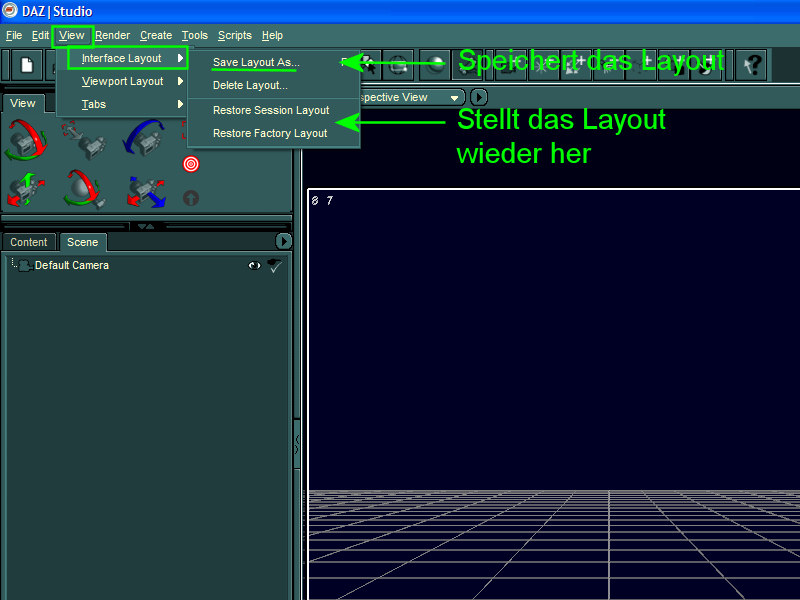Click the View menu

(71, 36)
